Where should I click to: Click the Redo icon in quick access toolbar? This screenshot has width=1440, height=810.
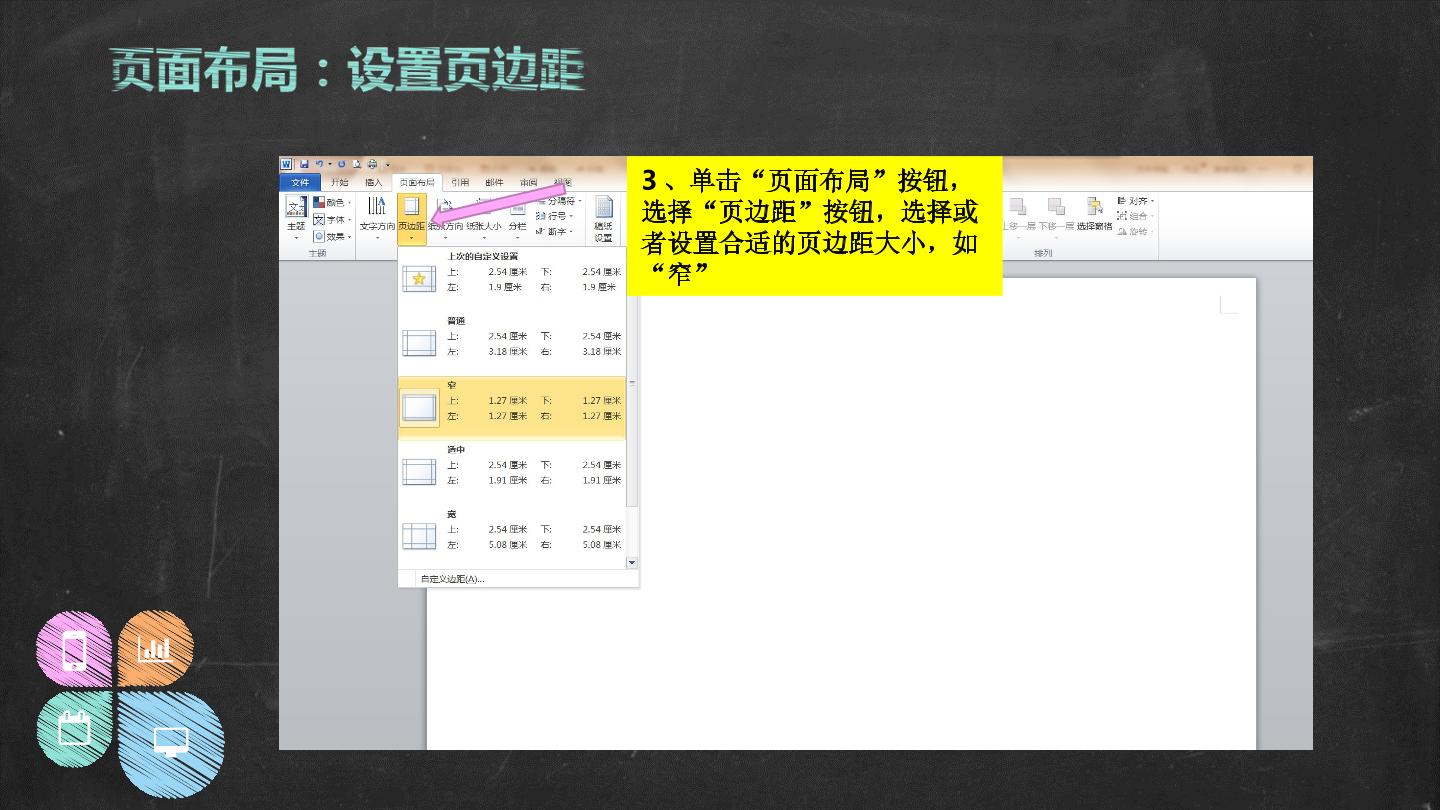341,164
